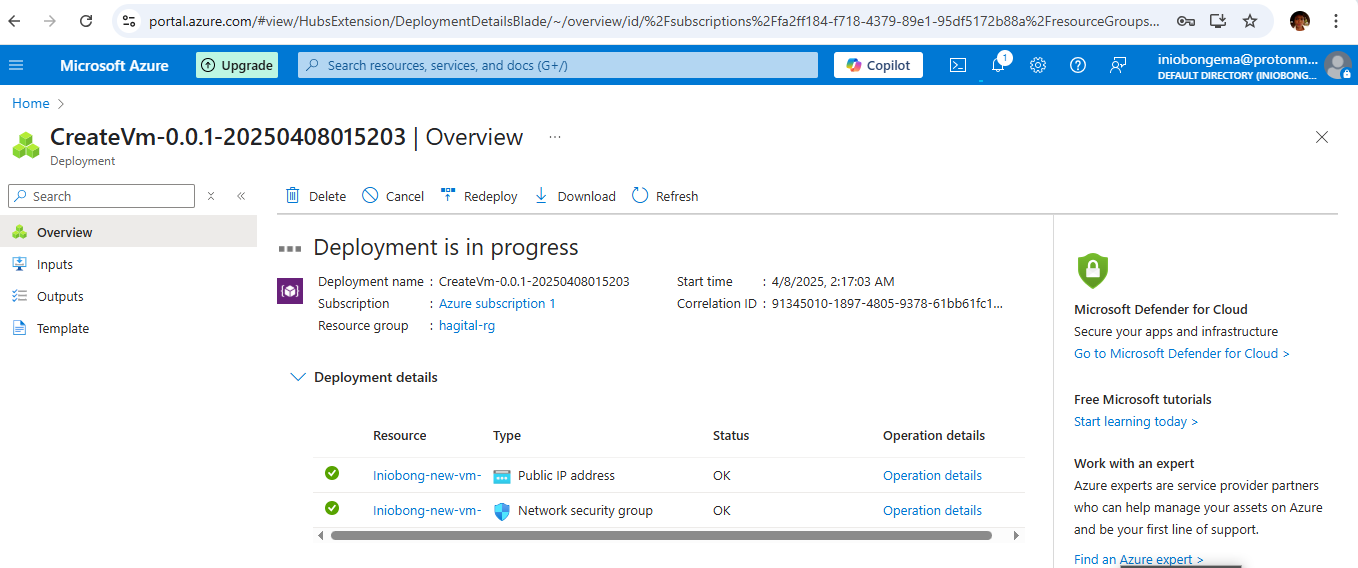Screen dimensions: 1358x568
Task: Click Cancel to stop the deployment
Action: (x=393, y=196)
